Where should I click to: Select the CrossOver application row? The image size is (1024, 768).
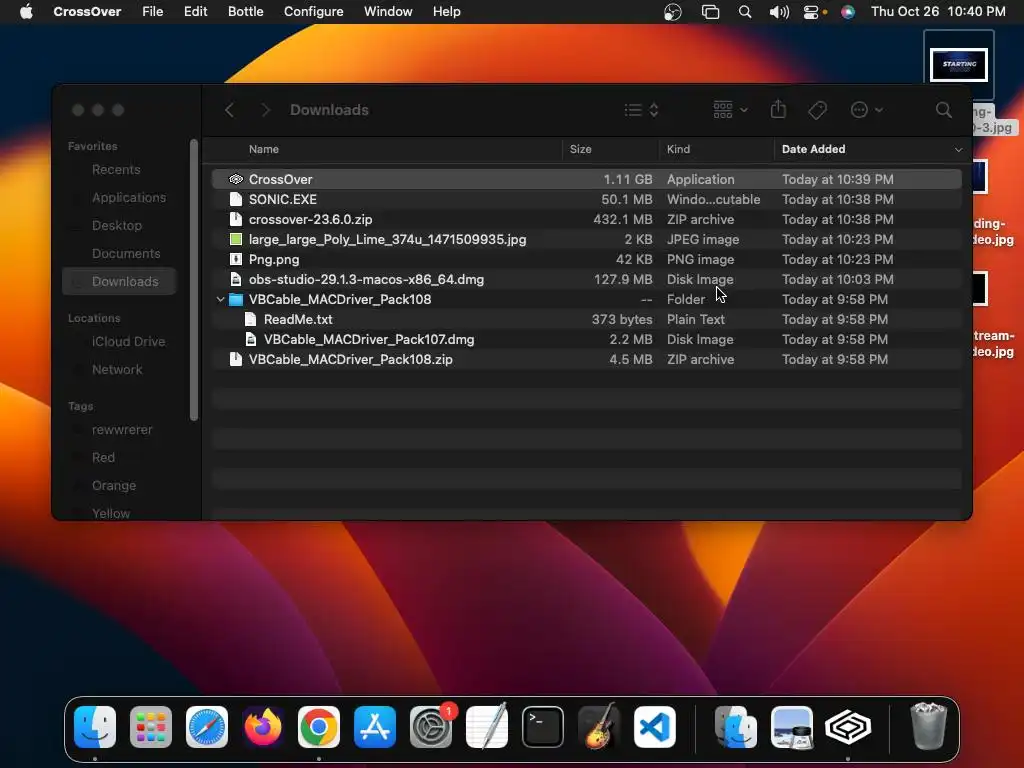[586, 179]
